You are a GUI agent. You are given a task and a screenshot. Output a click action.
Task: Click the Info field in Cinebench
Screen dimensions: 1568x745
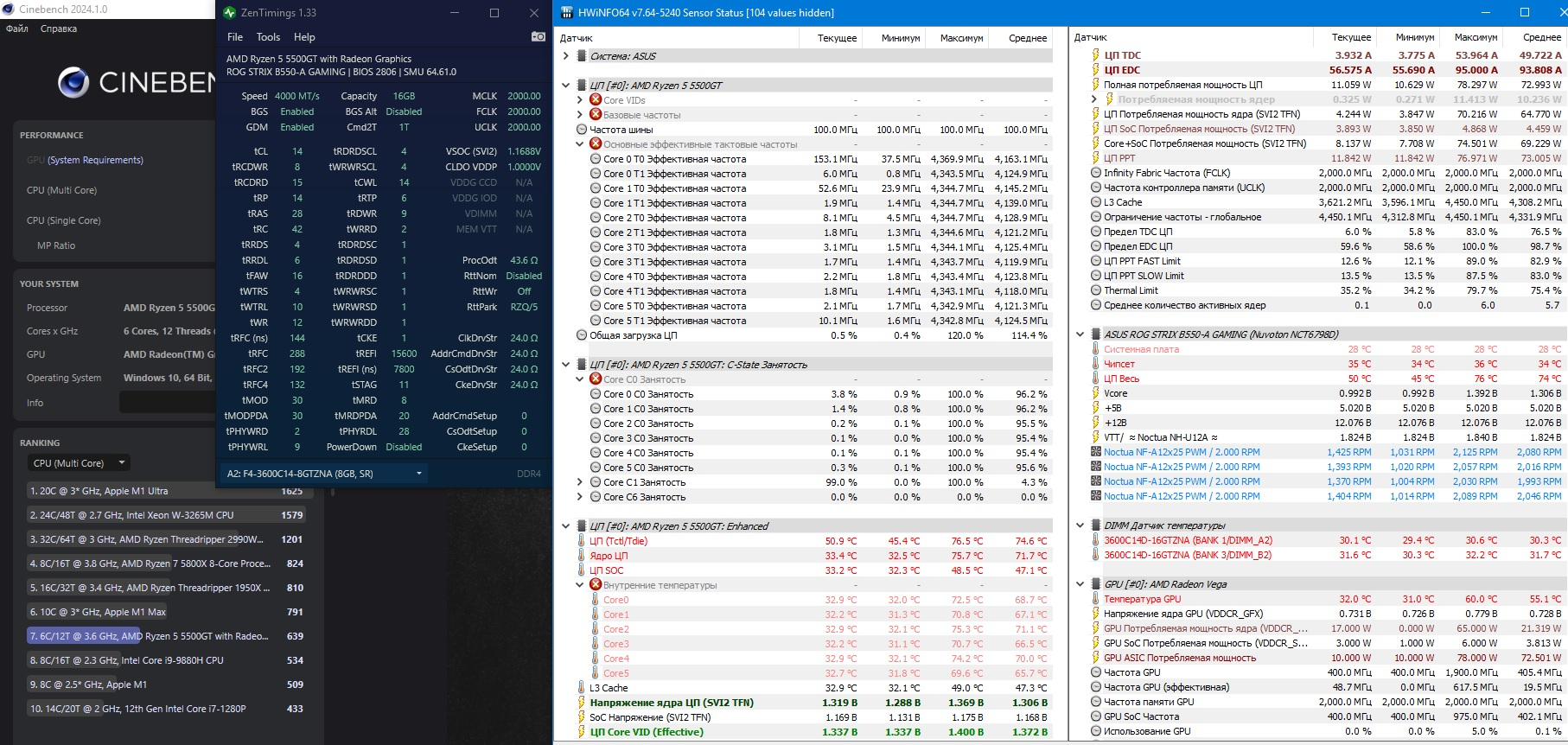pyautogui.click(x=167, y=403)
